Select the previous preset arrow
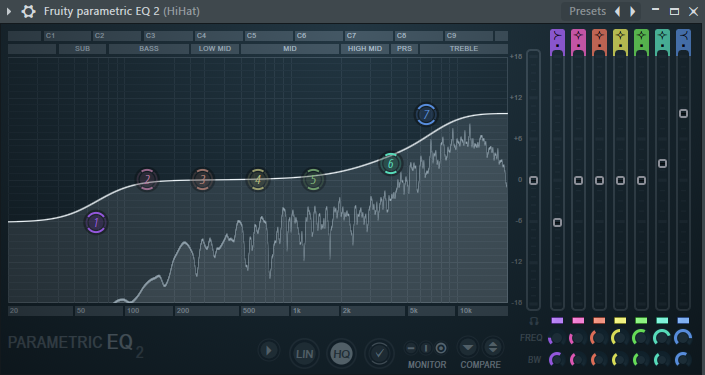The height and width of the screenshot is (375, 705). click(x=618, y=11)
